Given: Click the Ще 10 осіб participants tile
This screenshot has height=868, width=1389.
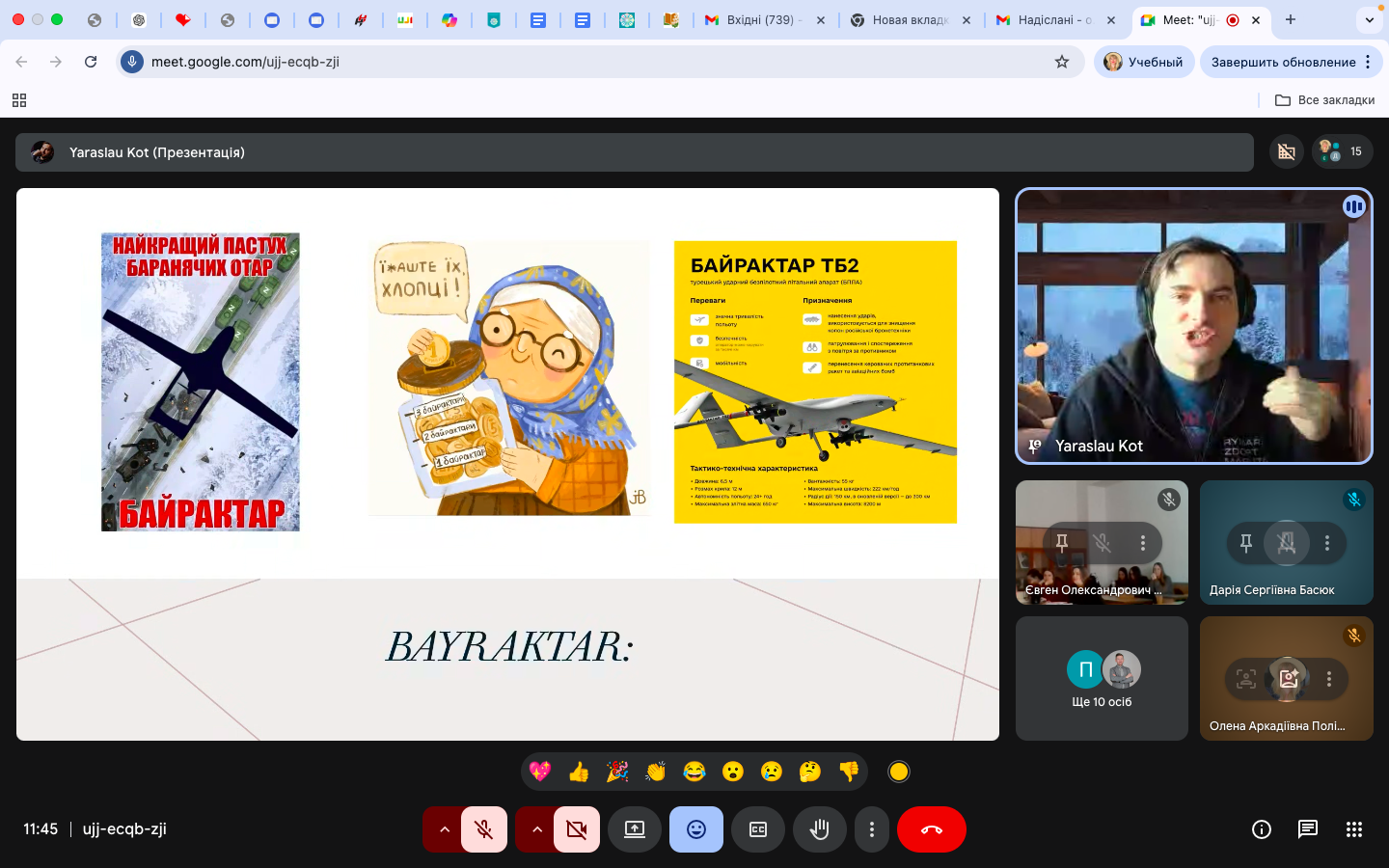Looking at the screenshot, I should 1102,678.
